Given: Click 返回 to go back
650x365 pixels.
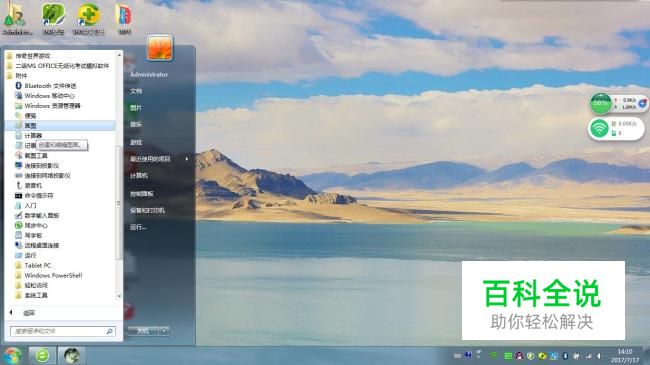Looking at the screenshot, I should [x=29, y=313].
